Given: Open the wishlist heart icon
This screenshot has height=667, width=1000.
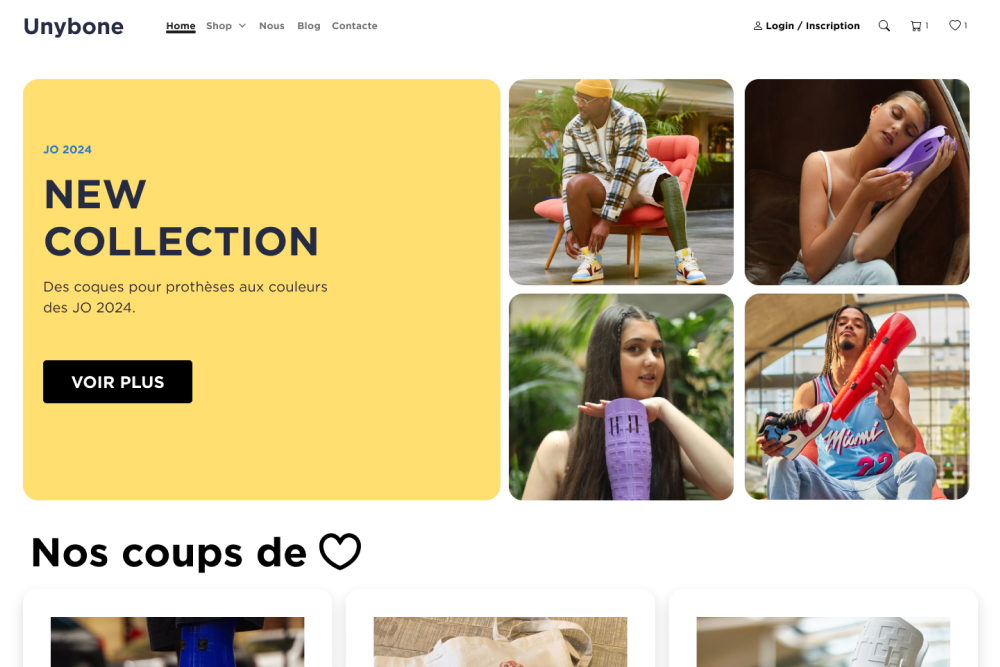Looking at the screenshot, I should [x=954, y=26].
